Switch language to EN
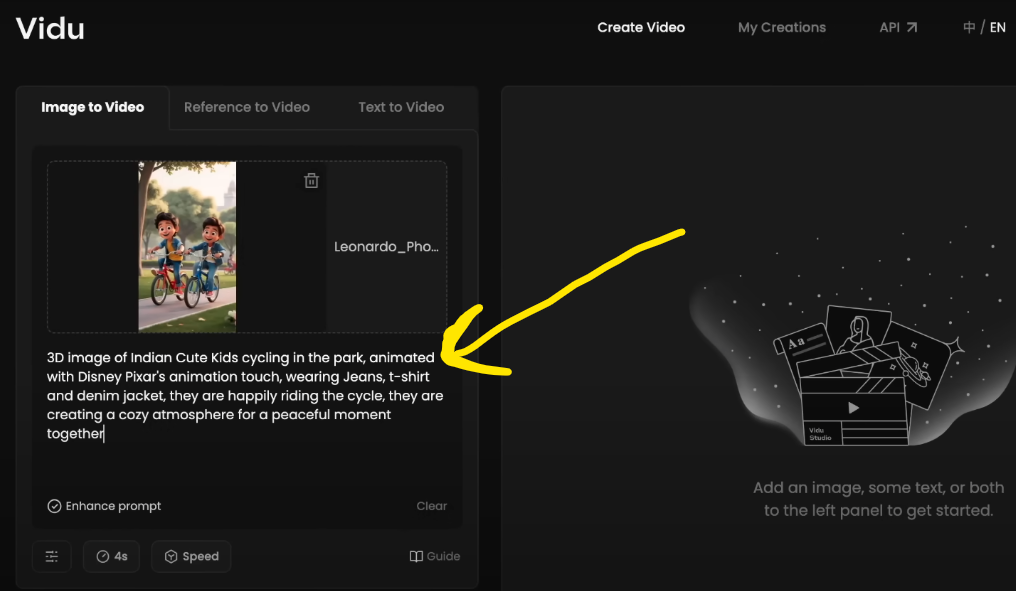The image size is (1016, 591). click(x=997, y=27)
